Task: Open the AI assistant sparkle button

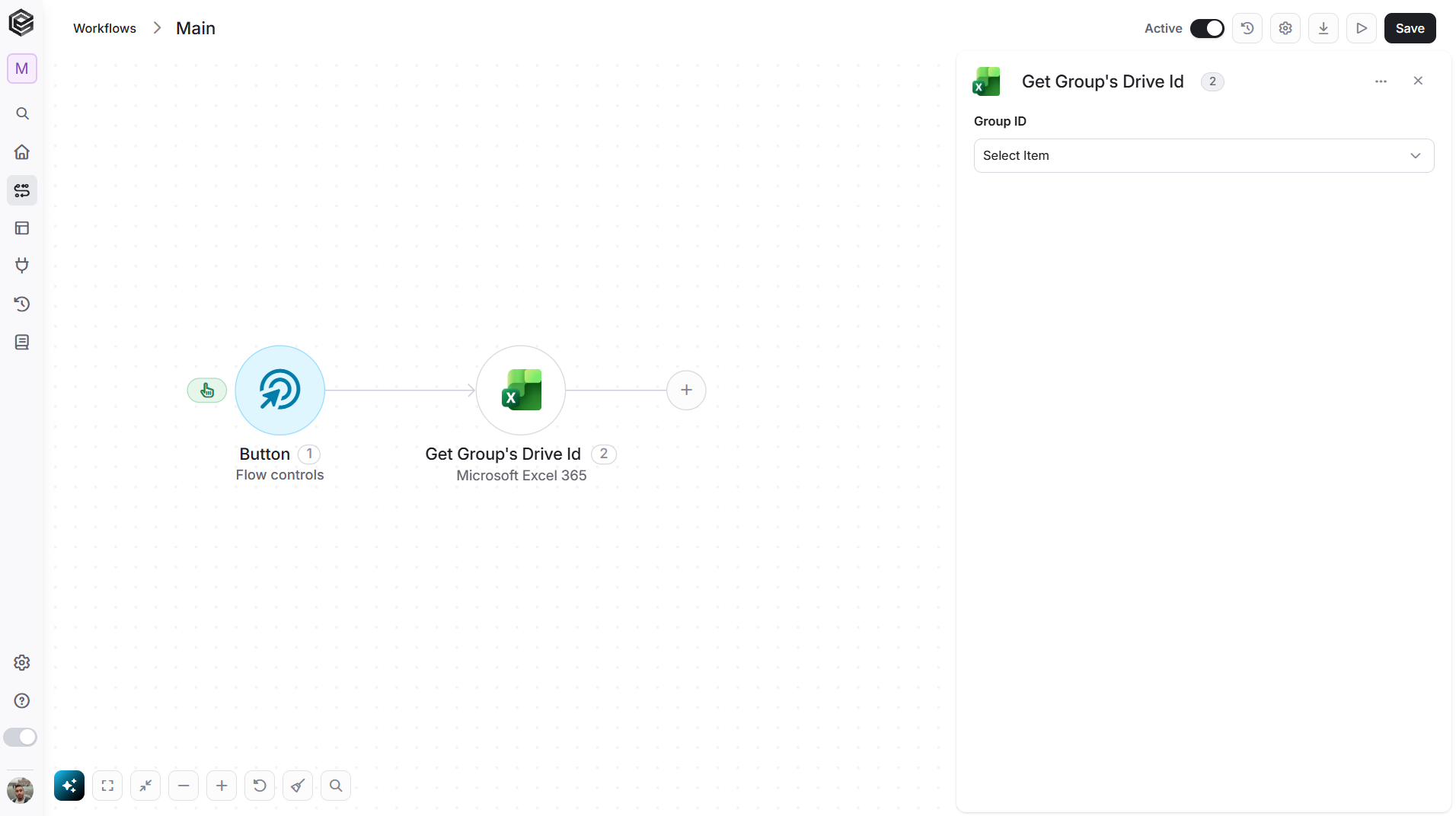Action: 69,786
